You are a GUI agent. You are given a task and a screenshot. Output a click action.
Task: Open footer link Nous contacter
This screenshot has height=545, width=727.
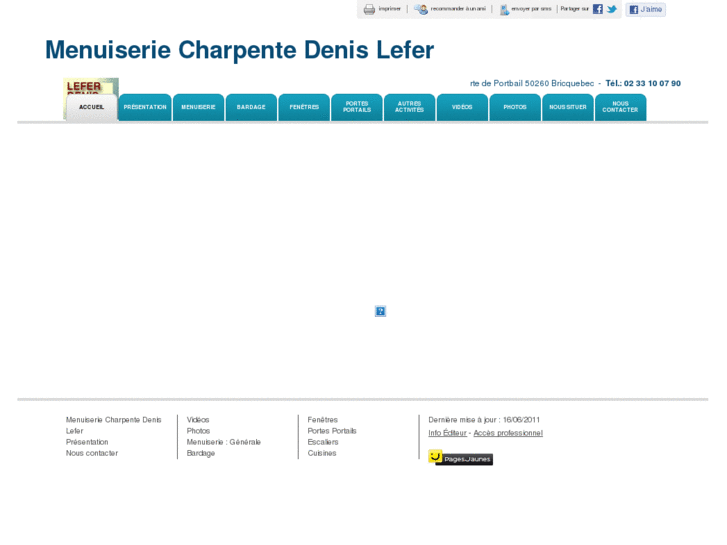[x=92, y=453]
